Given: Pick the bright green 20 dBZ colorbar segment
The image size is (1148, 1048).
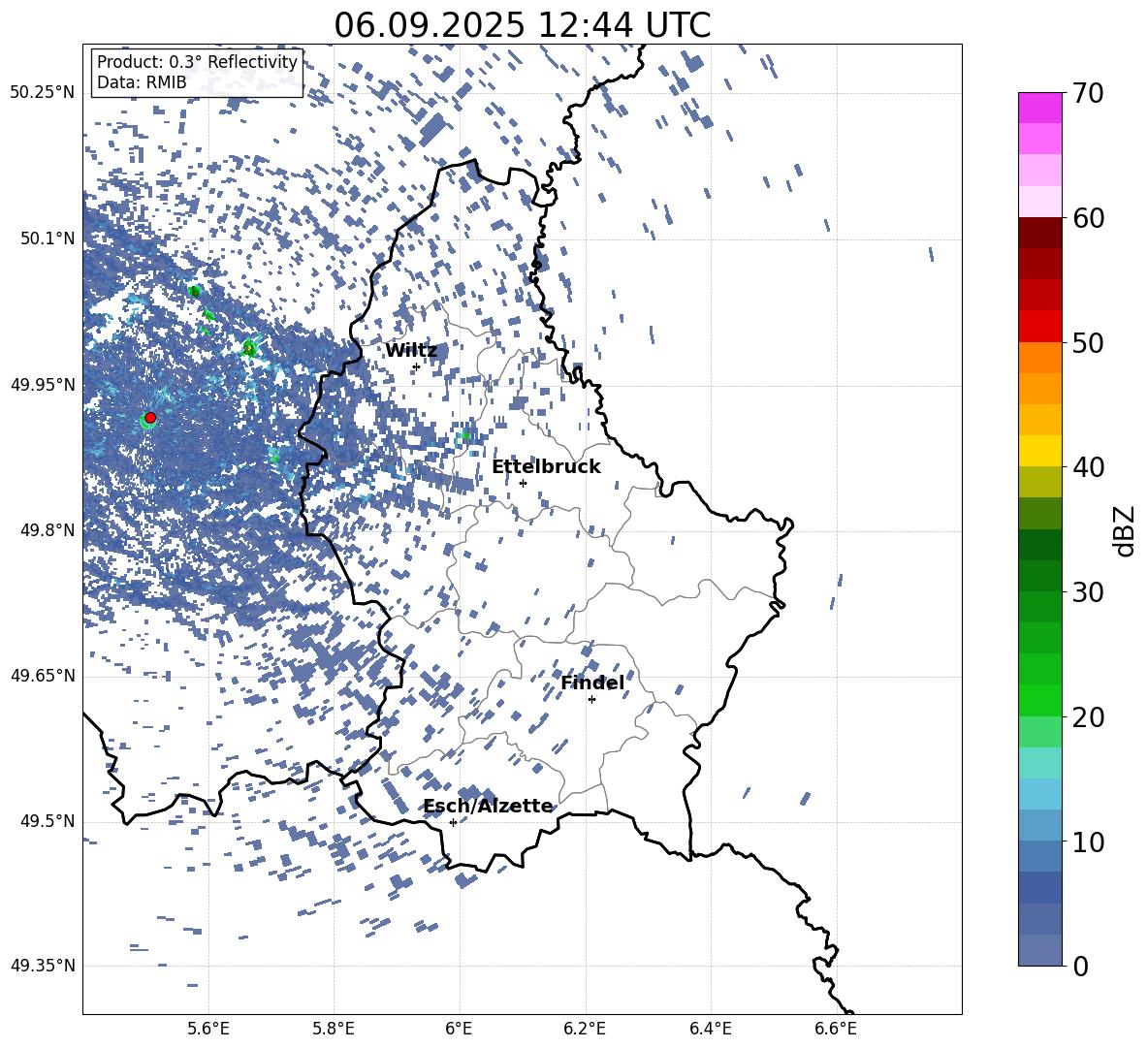Looking at the screenshot, I should (x=1039, y=701).
